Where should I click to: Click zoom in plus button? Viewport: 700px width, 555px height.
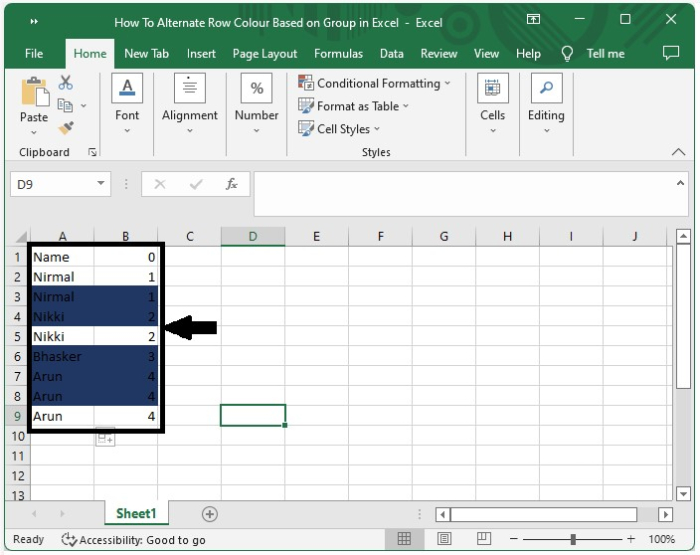pyautogui.click(x=631, y=539)
